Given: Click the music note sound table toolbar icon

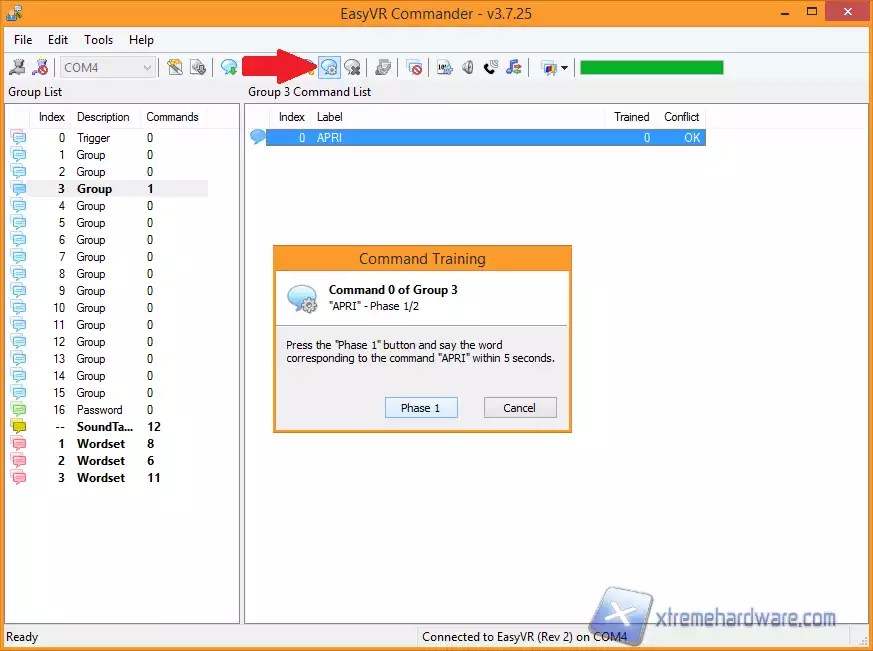Looking at the screenshot, I should [x=513, y=67].
